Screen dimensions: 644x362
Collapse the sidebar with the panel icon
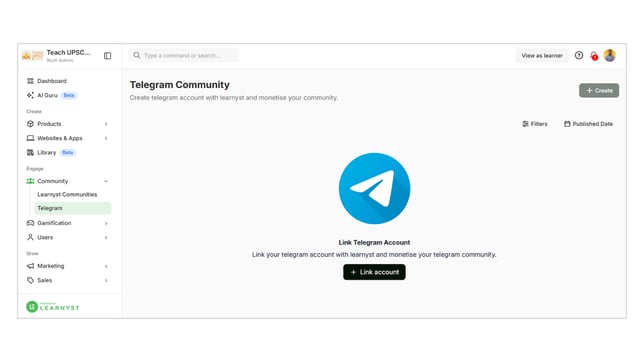click(x=107, y=55)
